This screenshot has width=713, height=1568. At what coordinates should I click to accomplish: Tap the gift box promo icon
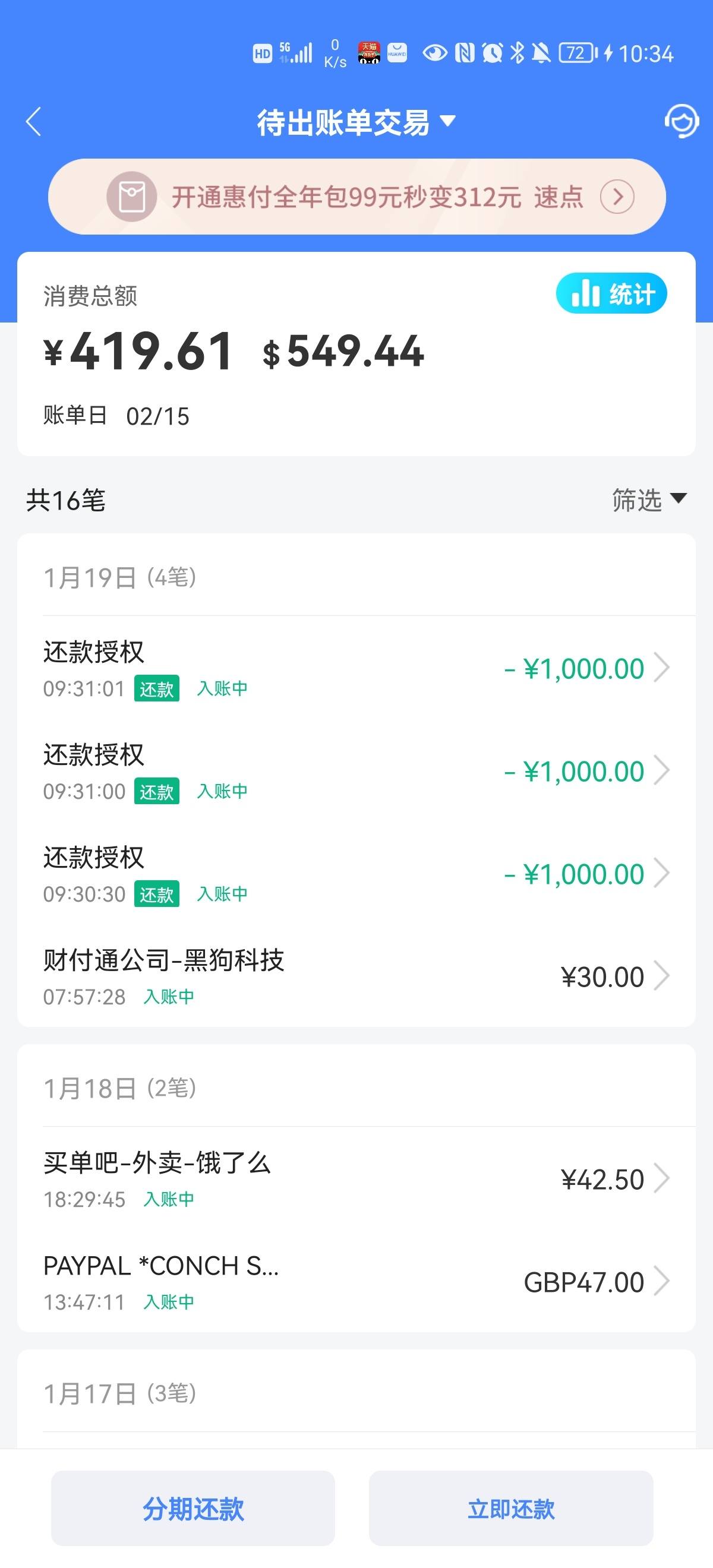tap(131, 197)
